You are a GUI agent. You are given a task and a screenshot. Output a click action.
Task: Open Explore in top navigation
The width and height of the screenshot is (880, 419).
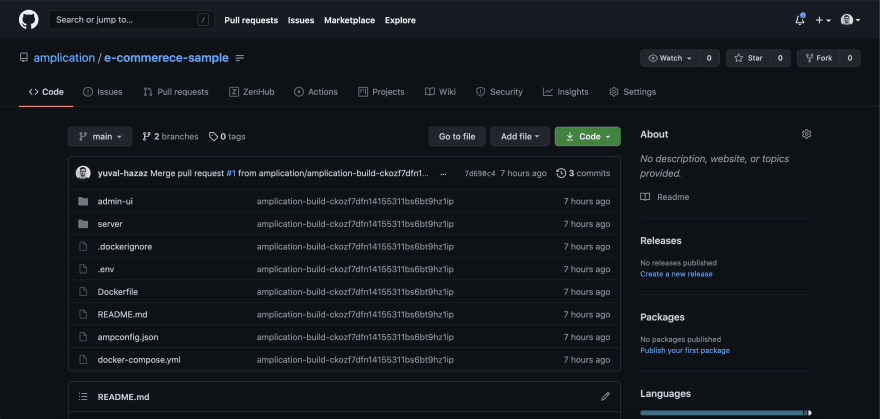click(x=400, y=20)
